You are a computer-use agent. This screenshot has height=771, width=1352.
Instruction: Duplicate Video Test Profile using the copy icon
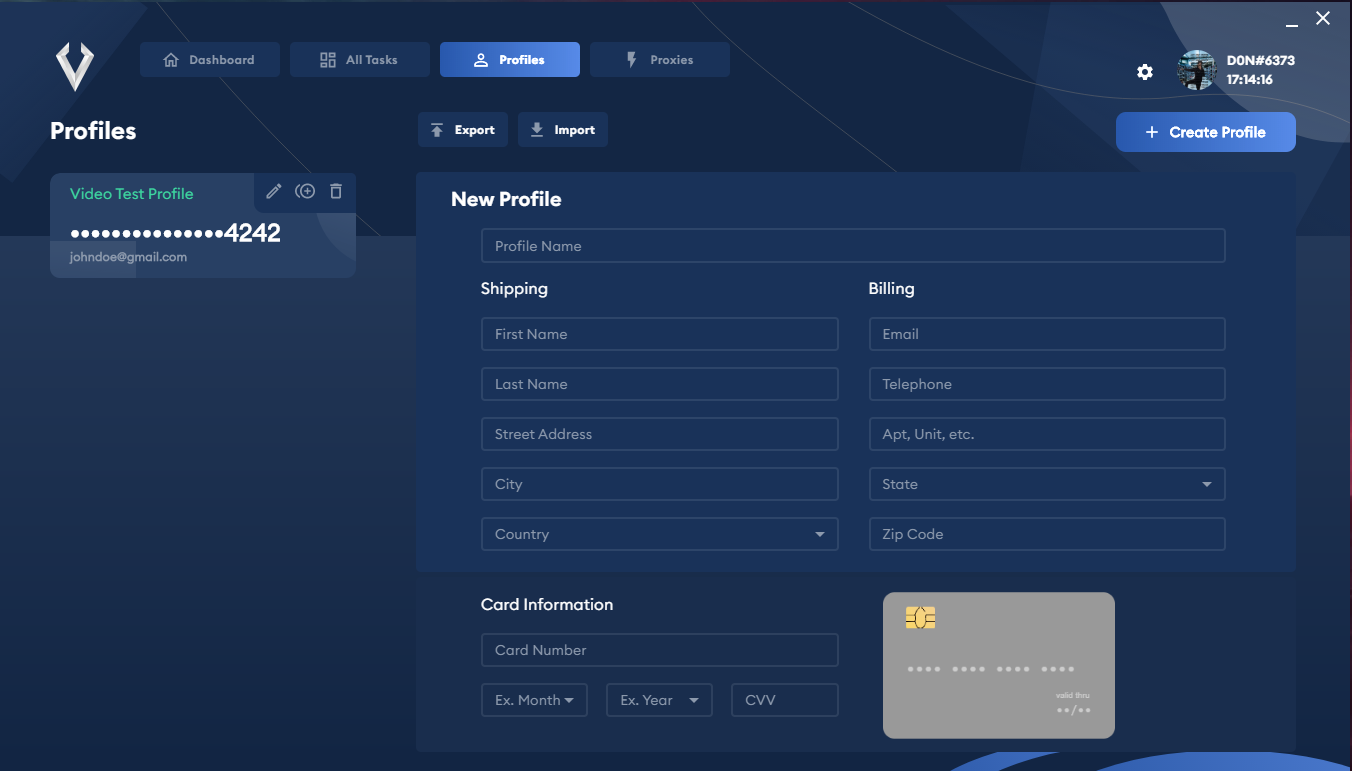305,191
